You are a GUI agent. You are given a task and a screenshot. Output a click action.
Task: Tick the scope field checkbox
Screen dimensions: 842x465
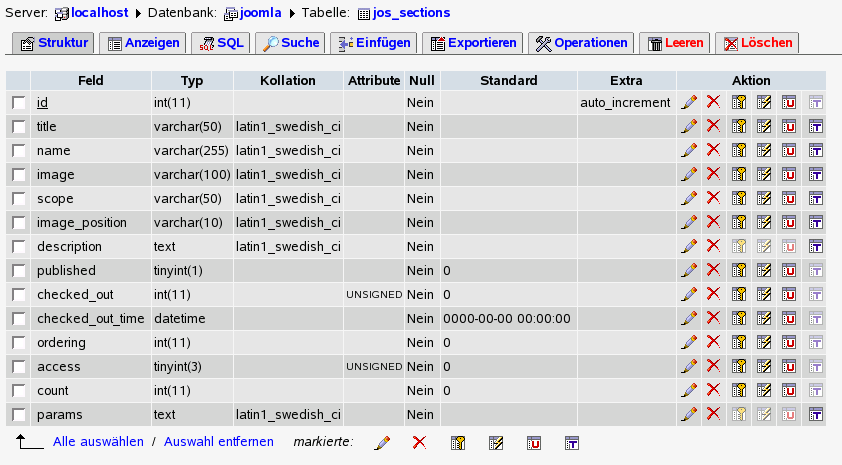click(19, 199)
